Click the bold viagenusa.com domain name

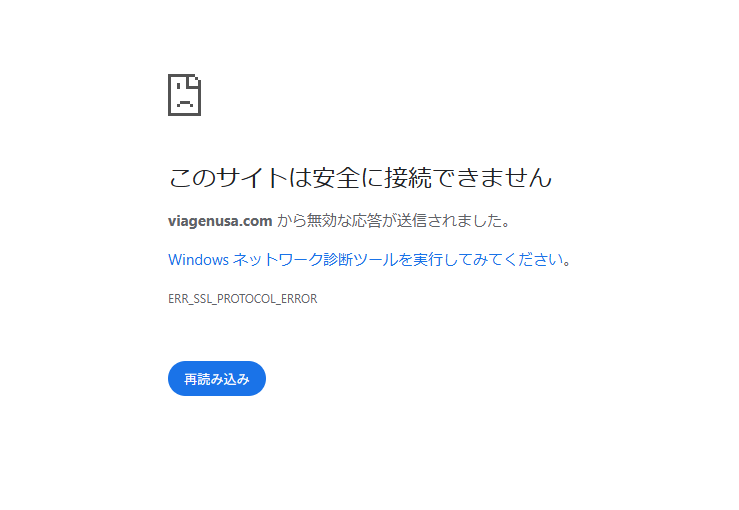tap(220, 221)
